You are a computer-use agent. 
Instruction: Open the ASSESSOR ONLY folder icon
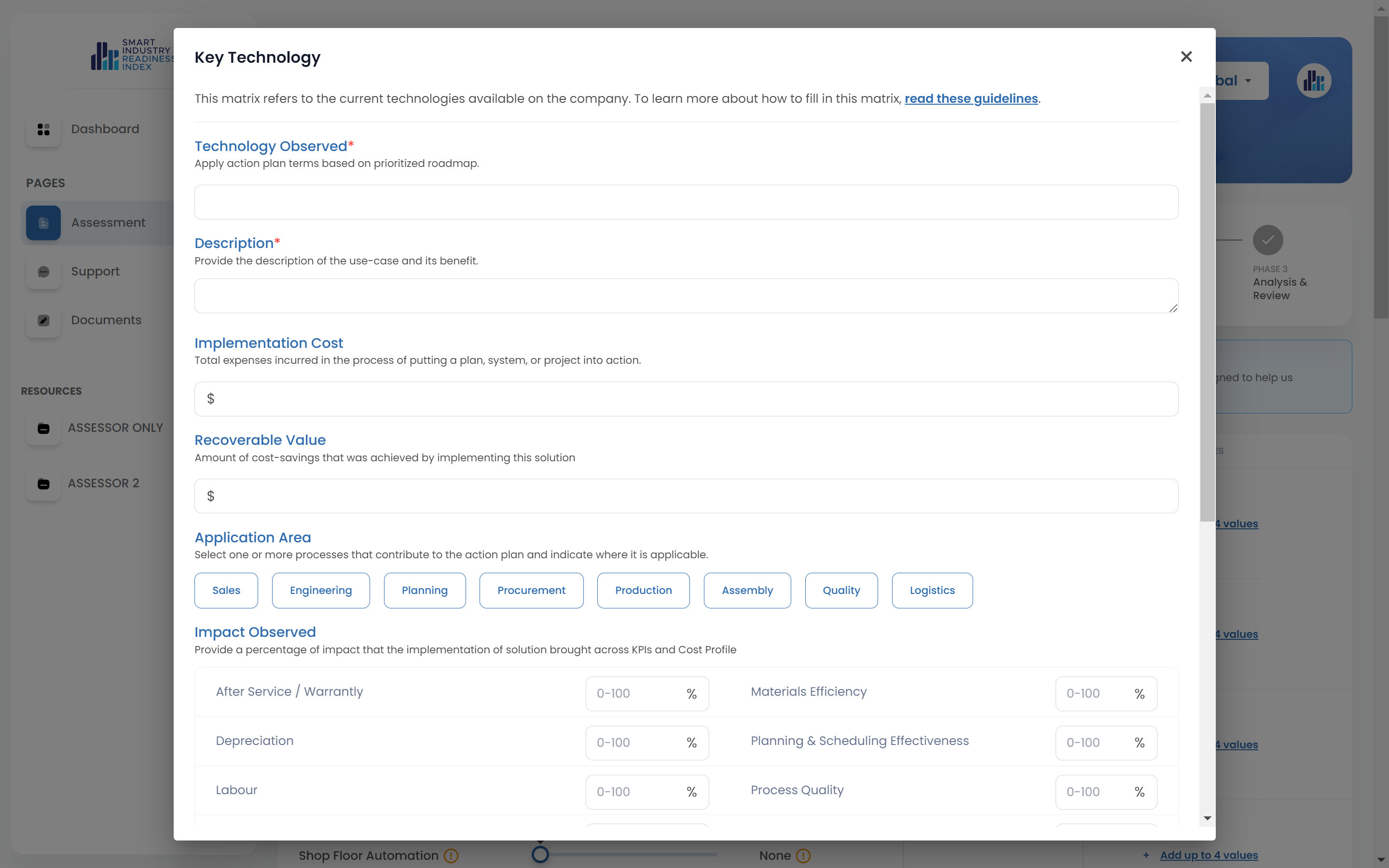(43, 428)
